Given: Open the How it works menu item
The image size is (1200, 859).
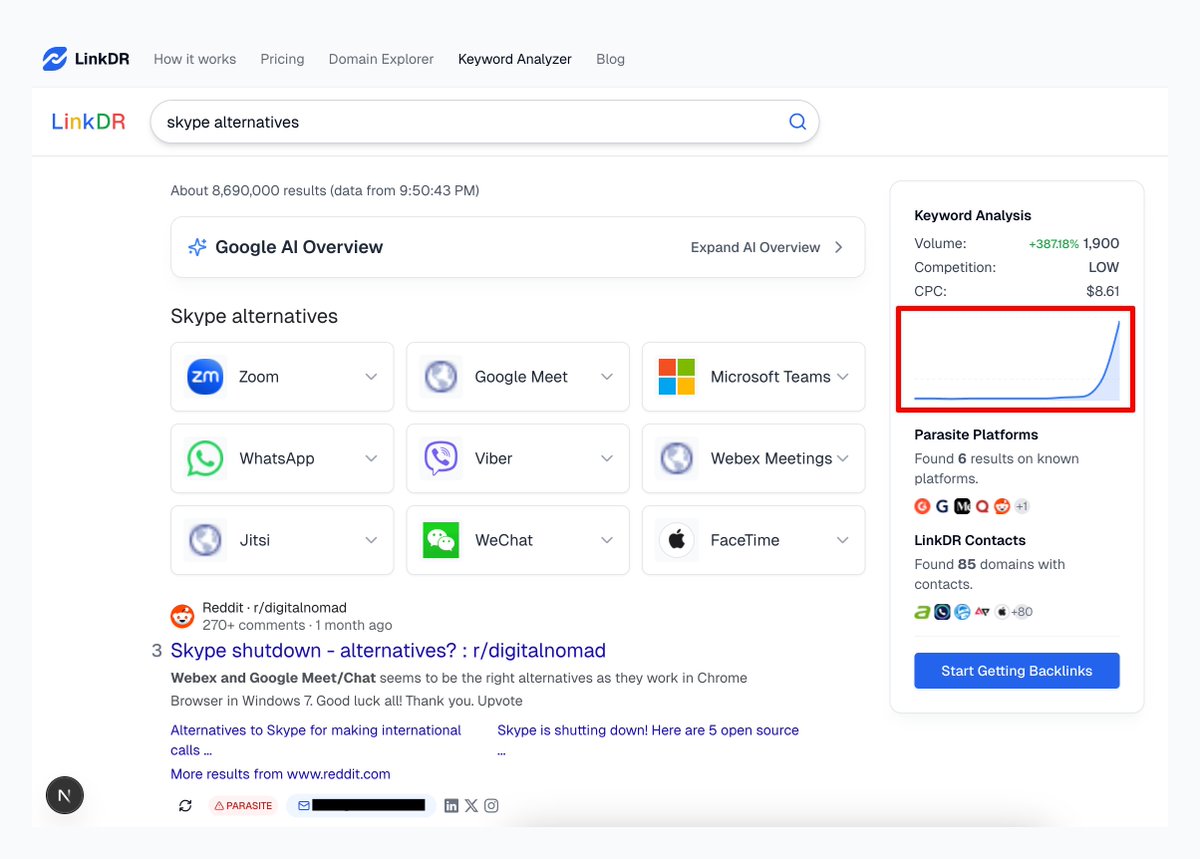Looking at the screenshot, I should pos(195,59).
